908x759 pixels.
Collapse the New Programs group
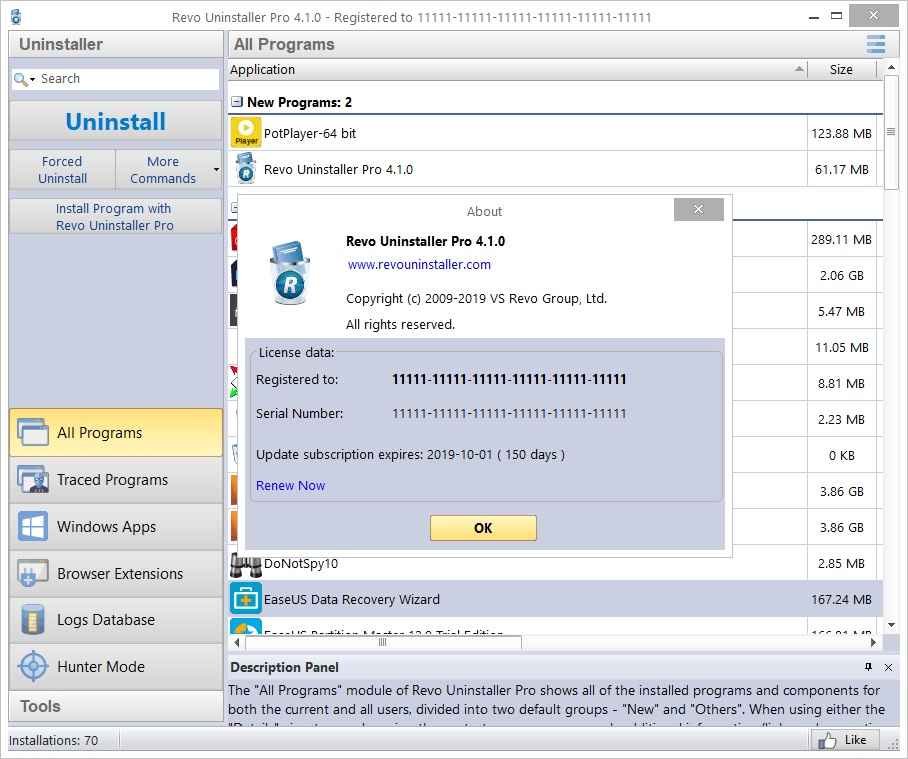point(236,102)
